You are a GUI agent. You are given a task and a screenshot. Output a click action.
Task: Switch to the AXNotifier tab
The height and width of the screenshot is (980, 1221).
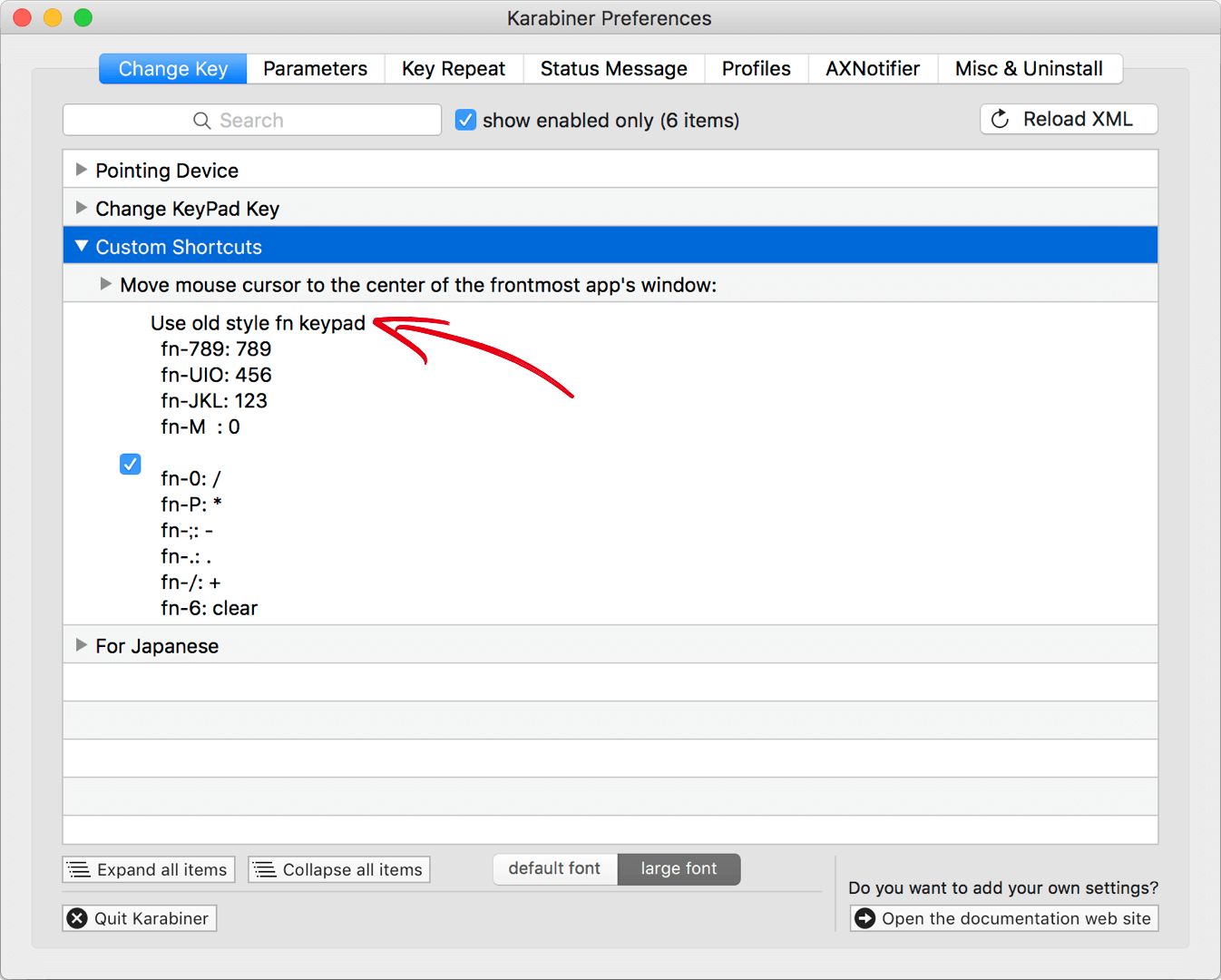[873, 69]
